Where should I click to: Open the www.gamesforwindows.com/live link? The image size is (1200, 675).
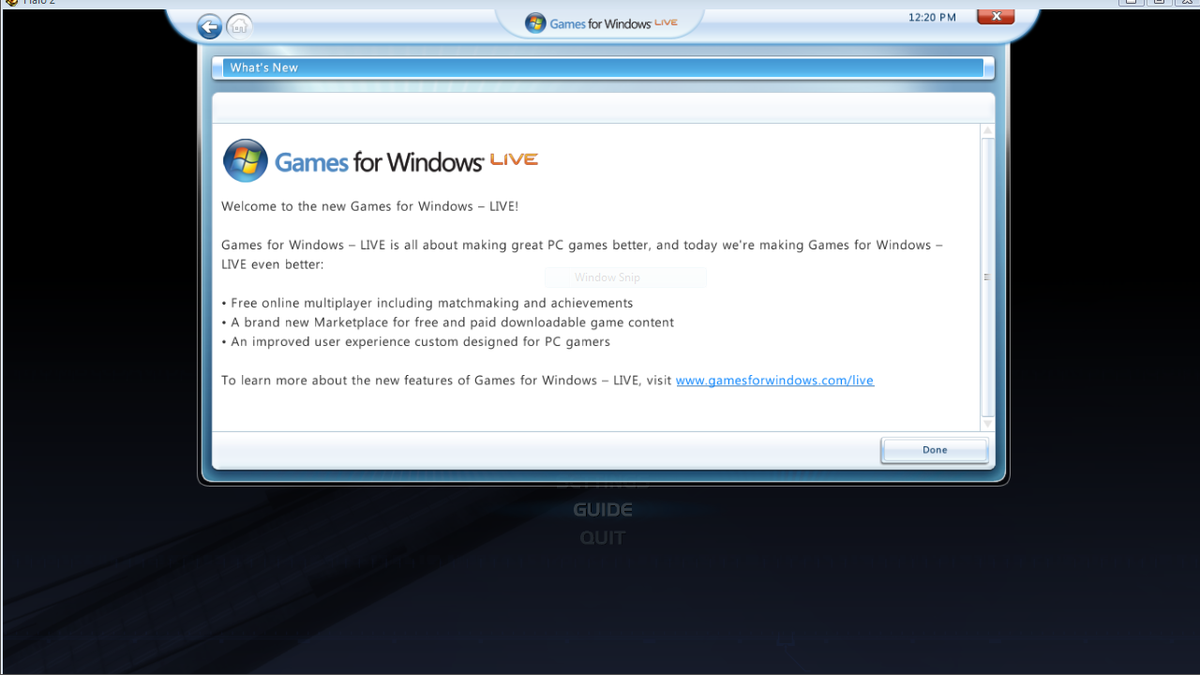[x=775, y=381]
